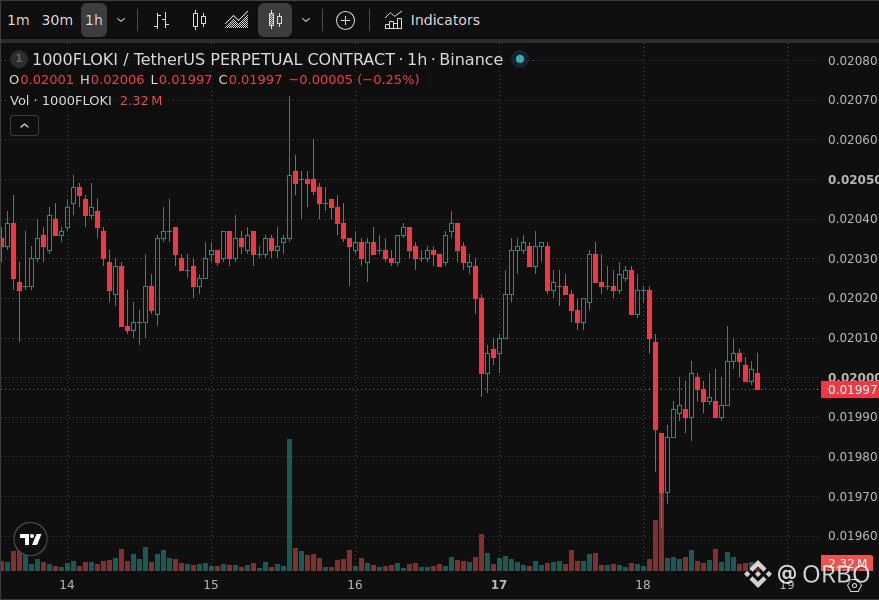Open the timeframe dropdown arrow
Screen dimensions: 879x600
click(x=121, y=20)
